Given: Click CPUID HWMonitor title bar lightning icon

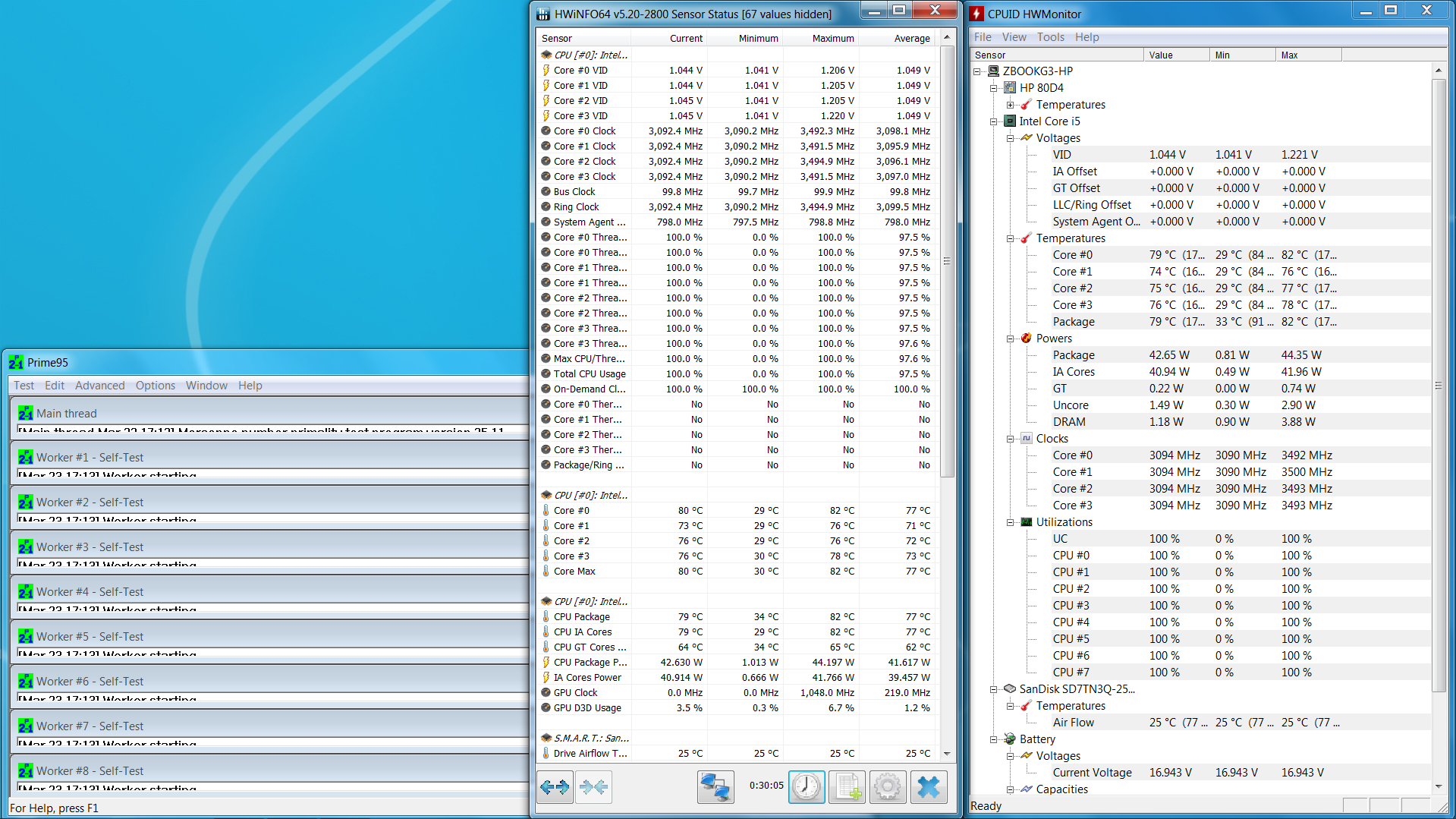Looking at the screenshot, I should [977, 14].
